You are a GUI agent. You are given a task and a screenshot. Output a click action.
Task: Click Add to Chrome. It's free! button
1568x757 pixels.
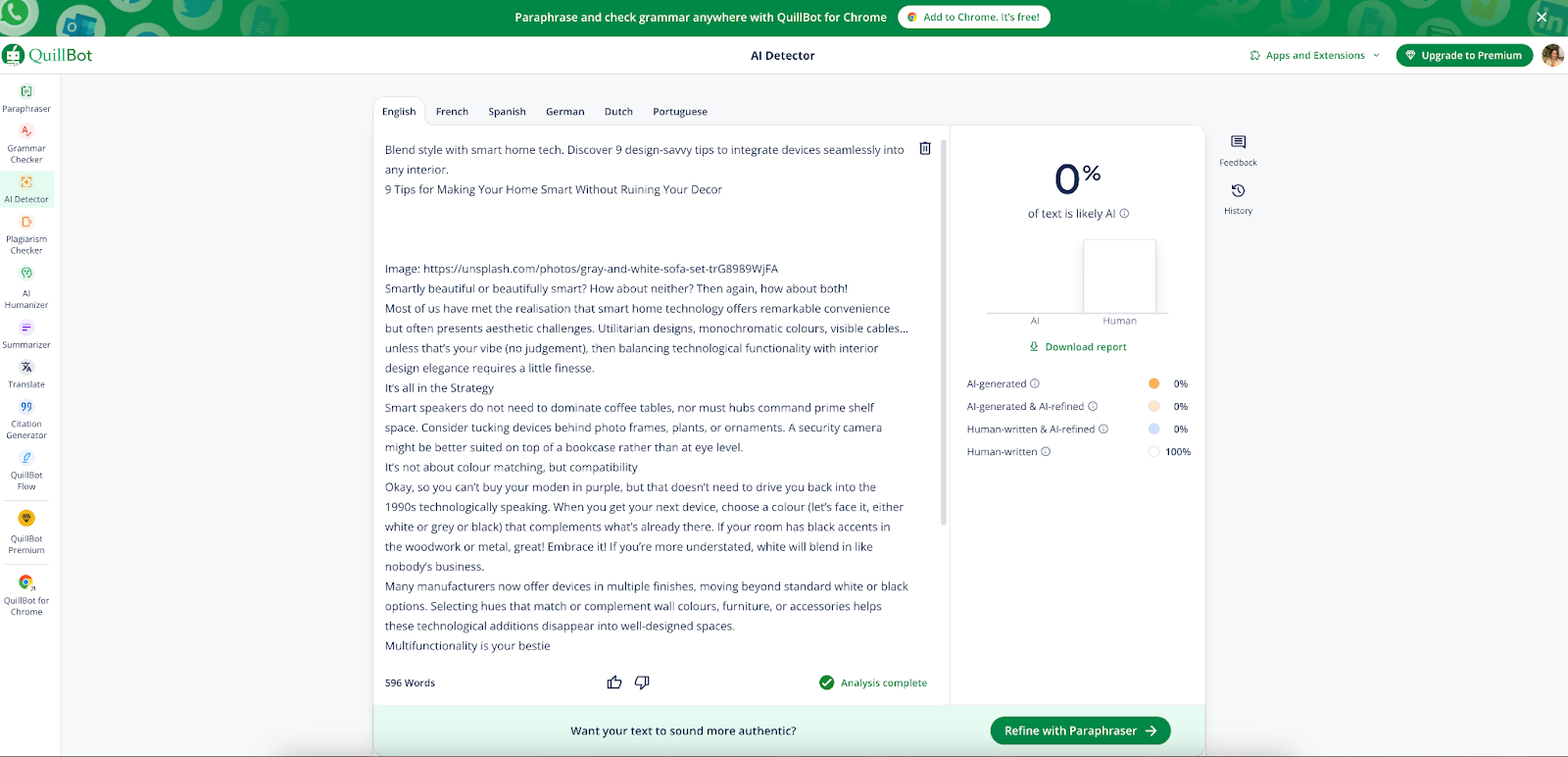tap(974, 17)
